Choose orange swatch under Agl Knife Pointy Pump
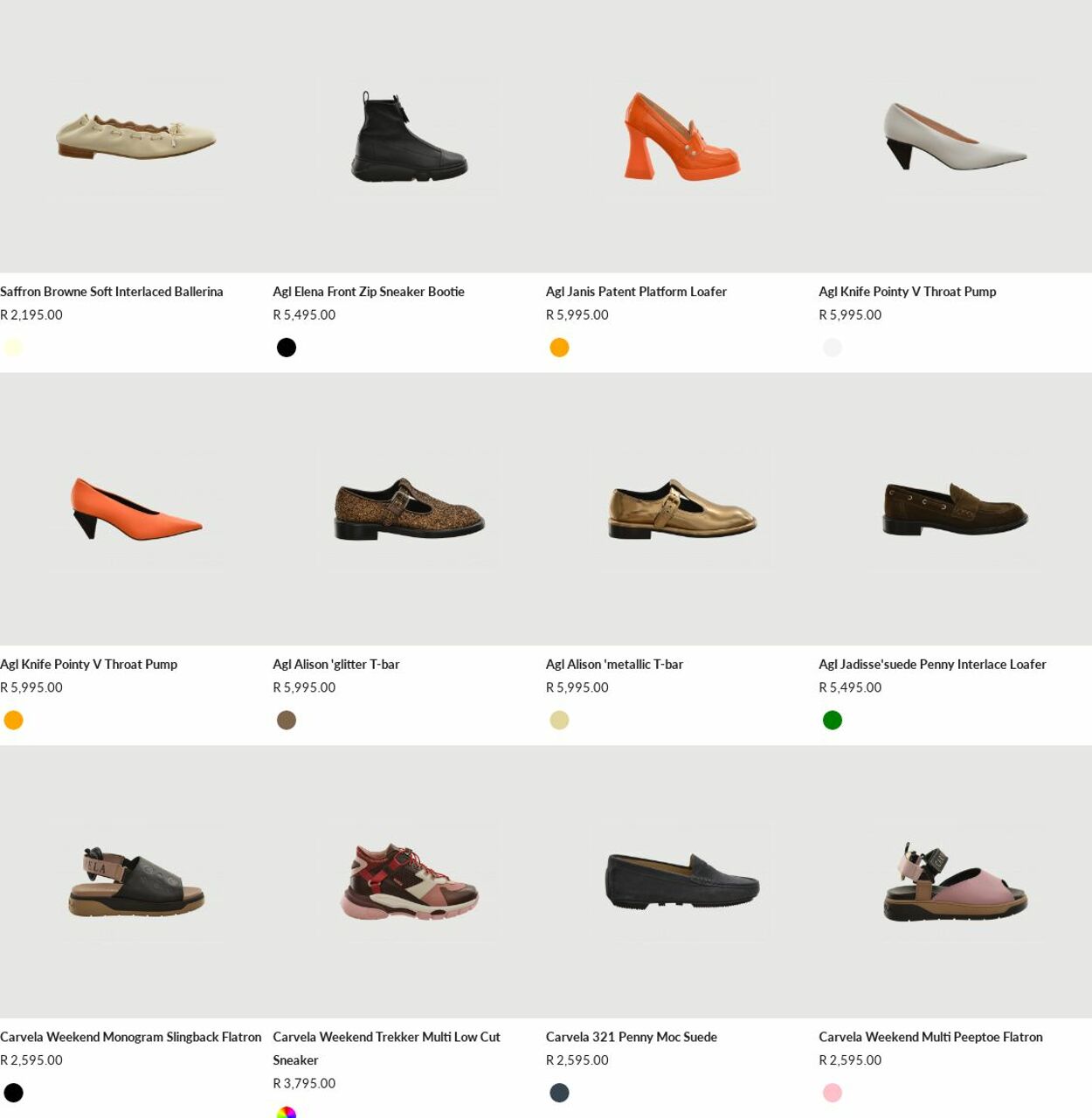 coord(13,721)
